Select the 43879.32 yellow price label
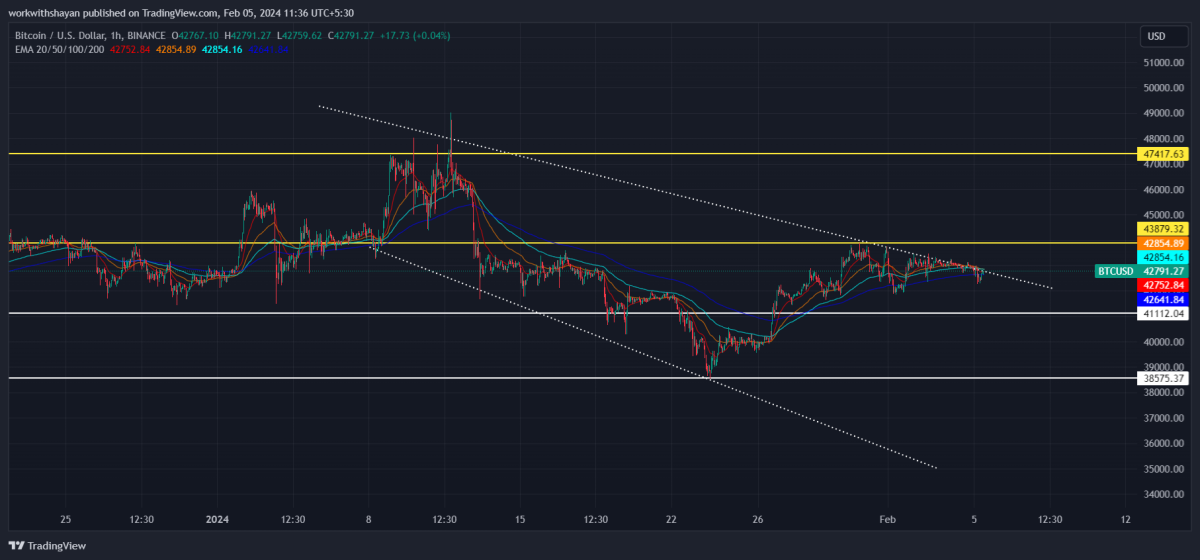The width and height of the screenshot is (1200, 560). 1162,229
